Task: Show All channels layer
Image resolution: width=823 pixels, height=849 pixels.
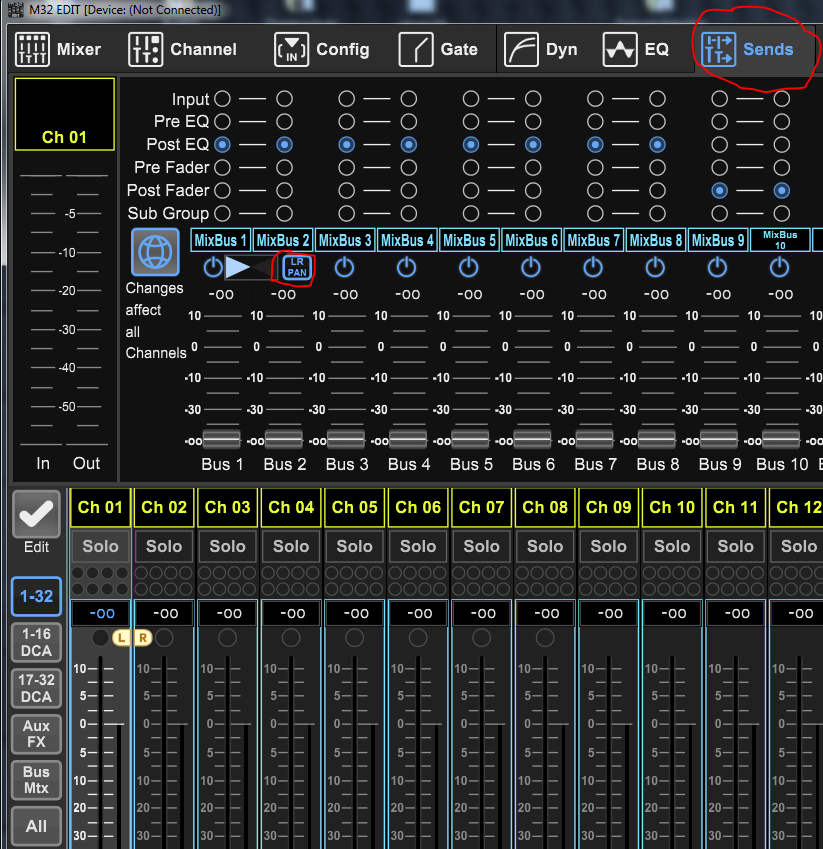Action: 36,827
